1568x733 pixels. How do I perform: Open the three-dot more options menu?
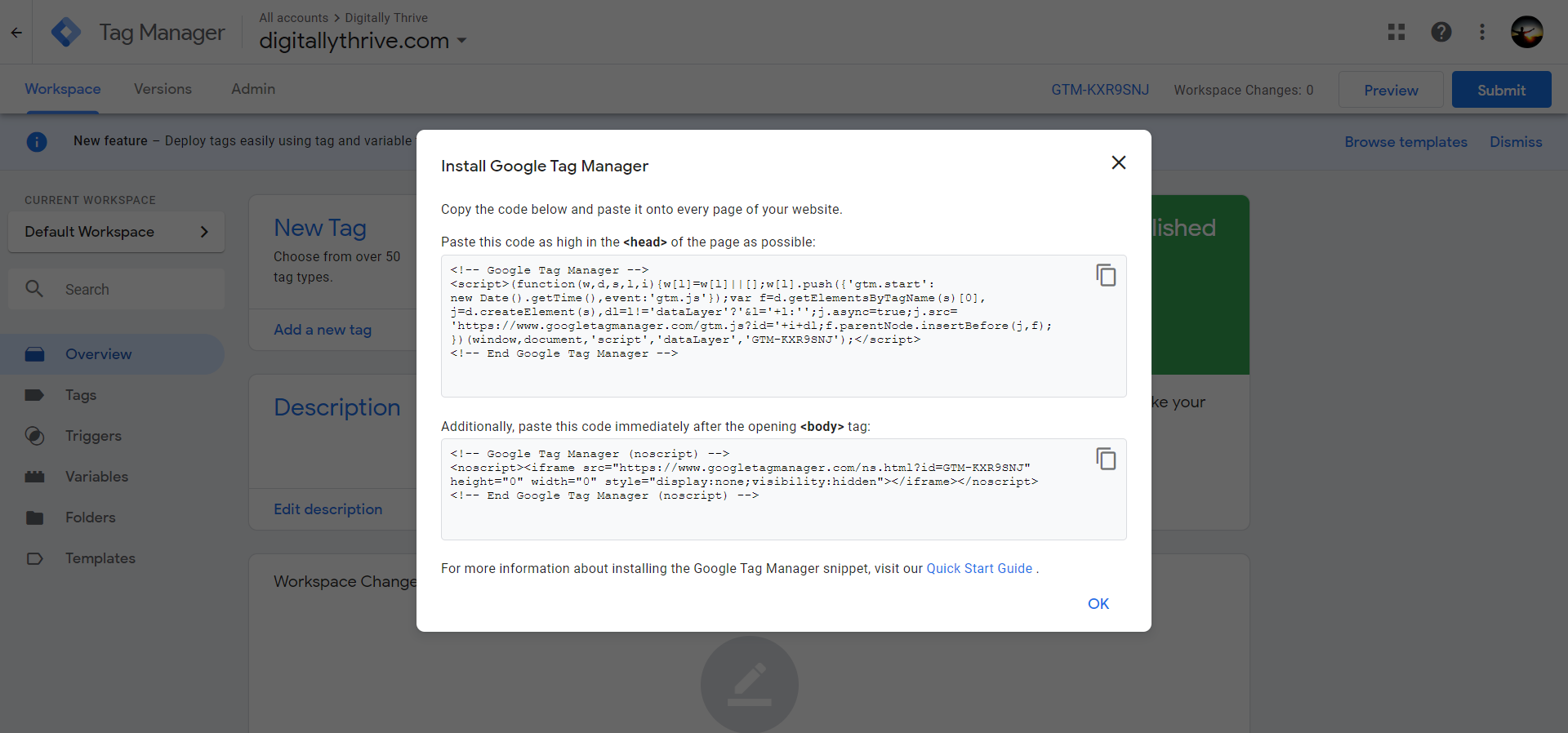pyautogui.click(x=1482, y=32)
